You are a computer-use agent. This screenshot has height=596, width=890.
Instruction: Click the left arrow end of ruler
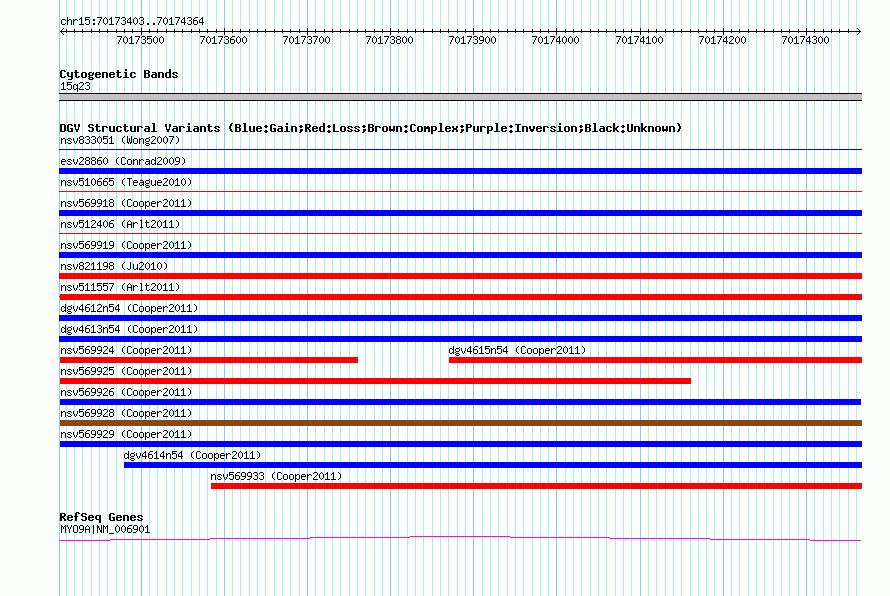tap(62, 32)
